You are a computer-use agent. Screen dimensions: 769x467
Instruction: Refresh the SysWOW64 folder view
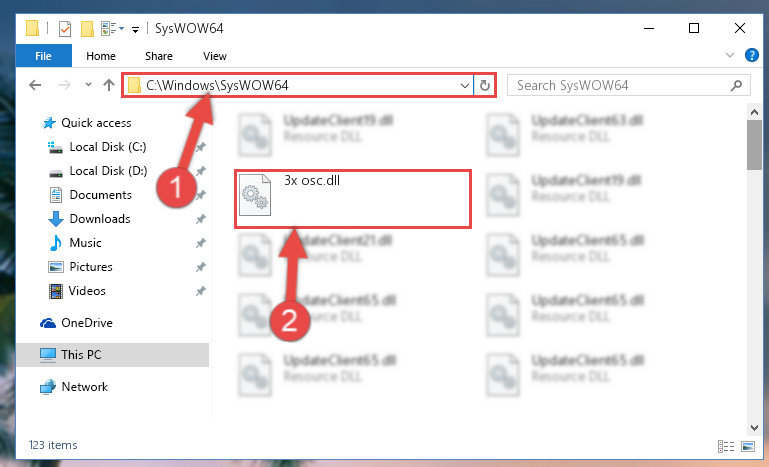click(x=485, y=85)
